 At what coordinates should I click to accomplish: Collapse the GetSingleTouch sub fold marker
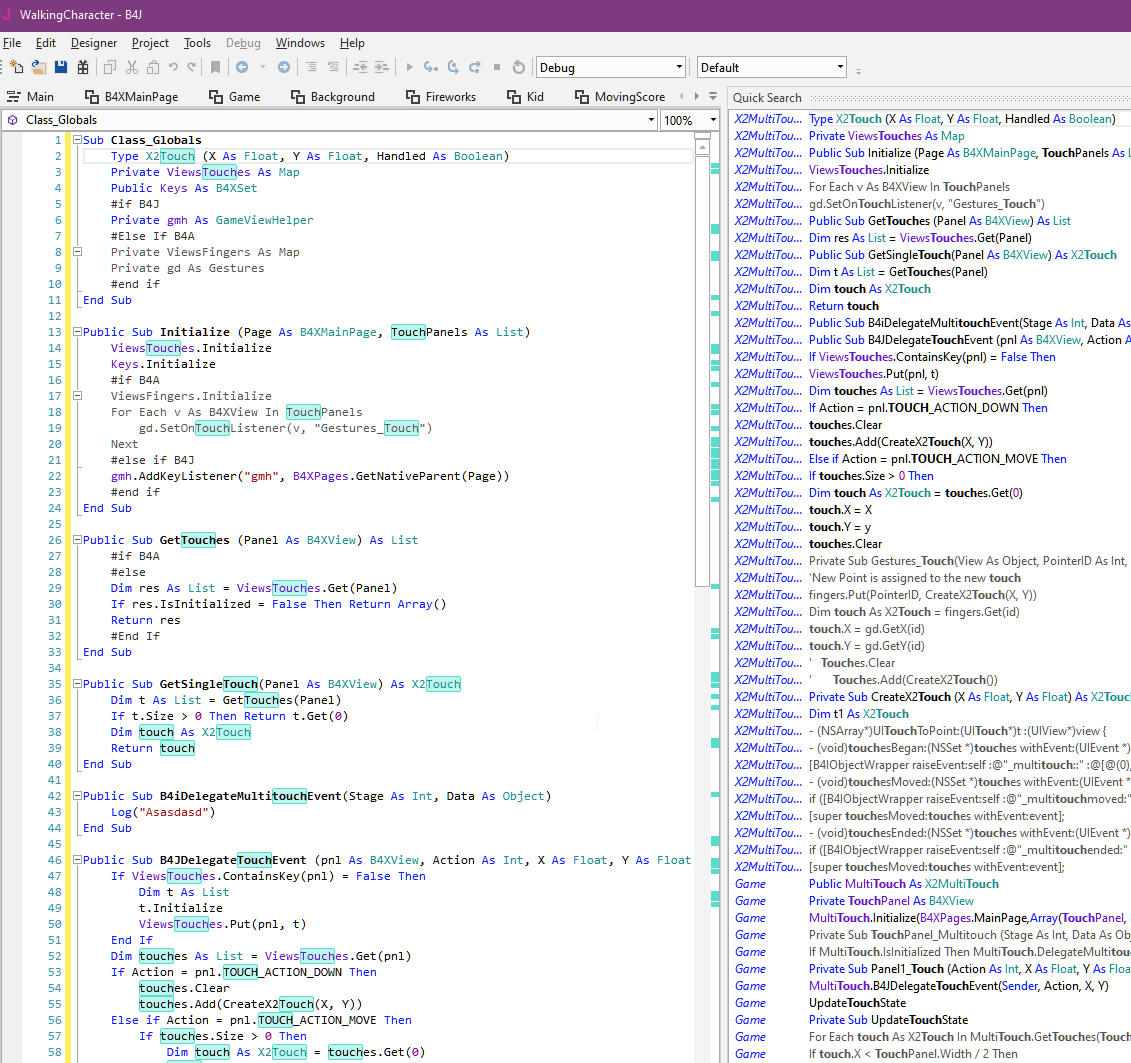[x=77, y=684]
